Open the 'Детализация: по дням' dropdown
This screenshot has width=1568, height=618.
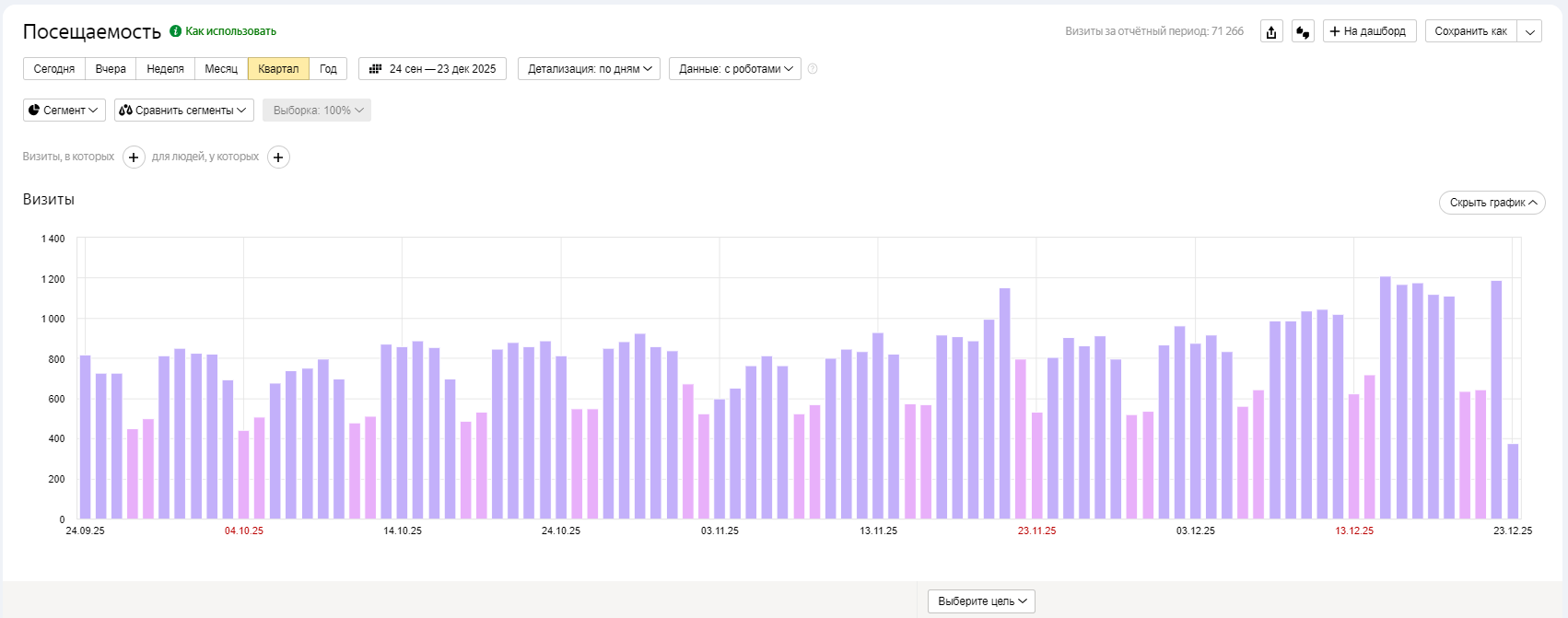pos(589,69)
